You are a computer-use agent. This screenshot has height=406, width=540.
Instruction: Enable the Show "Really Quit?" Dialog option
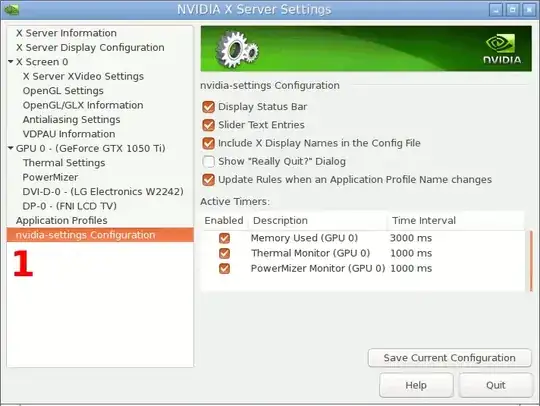(208, 161)
